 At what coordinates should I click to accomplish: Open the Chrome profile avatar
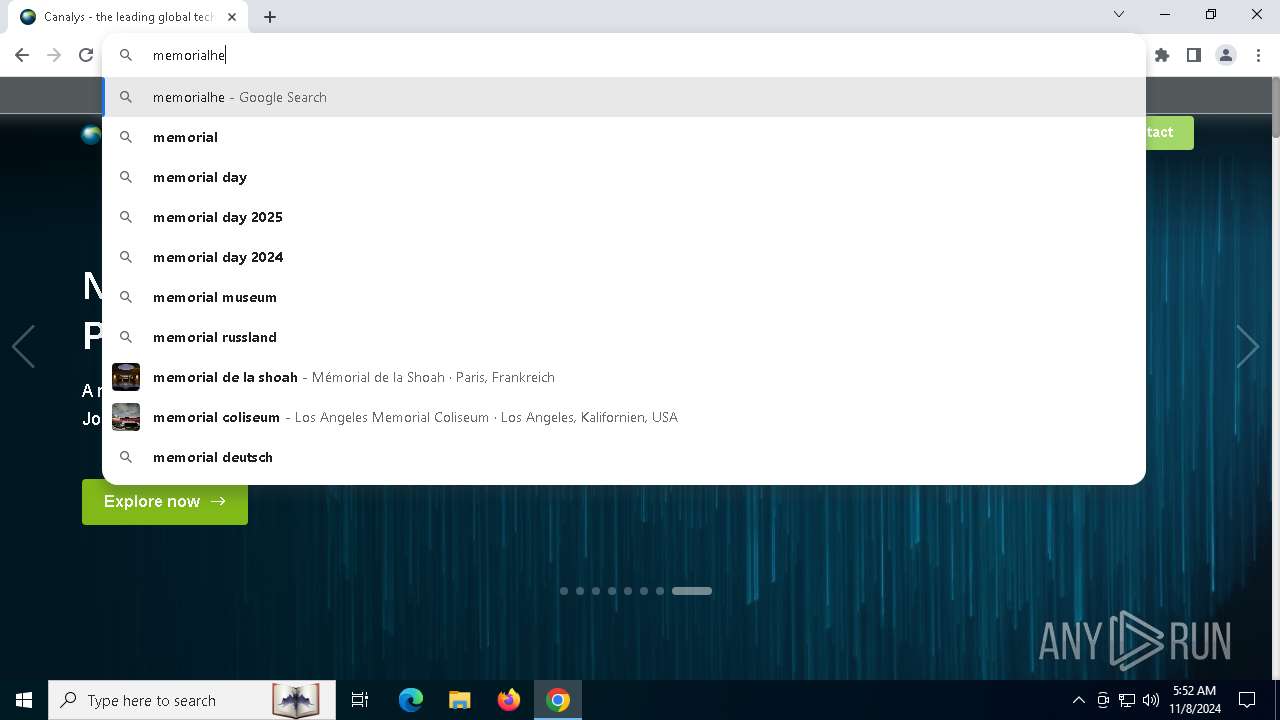(x=1226, y=55)
